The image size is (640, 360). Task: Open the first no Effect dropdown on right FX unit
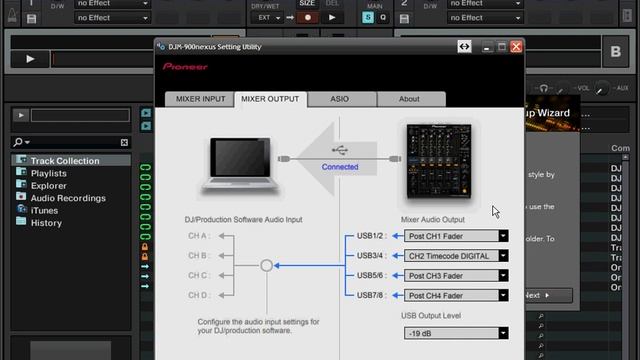click(485, 4)
